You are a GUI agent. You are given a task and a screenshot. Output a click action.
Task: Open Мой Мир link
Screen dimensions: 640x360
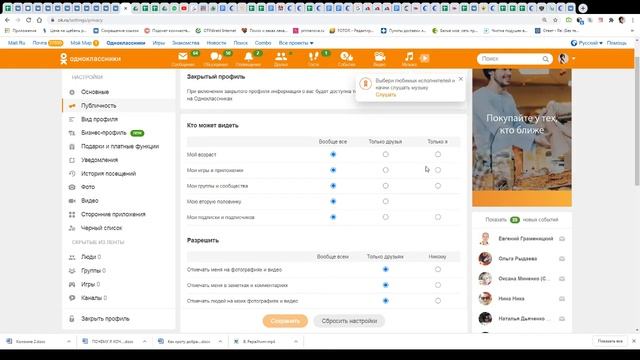[81, 43]
